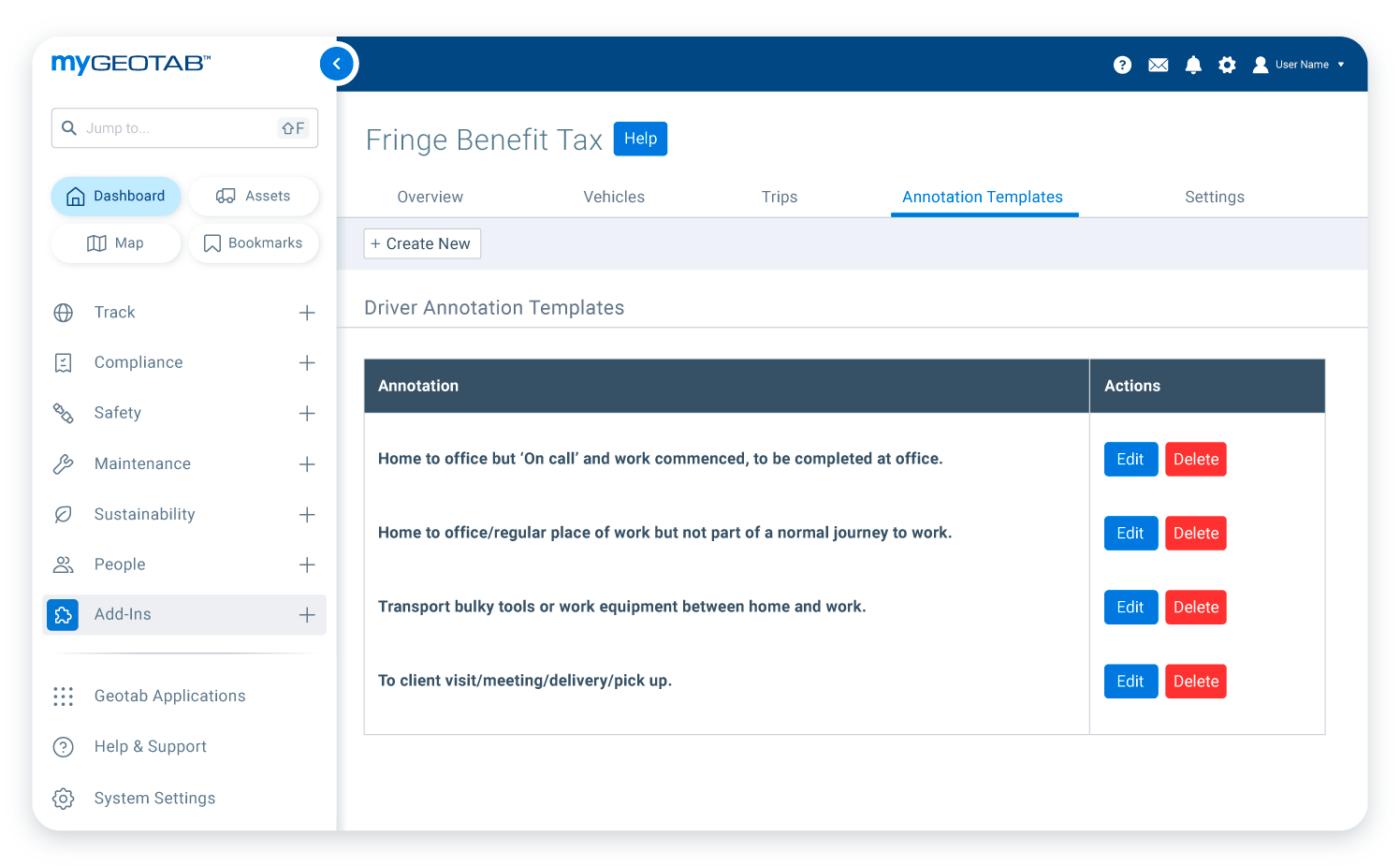
Task: Open the Trips tab
Action: tap(779, 196)
